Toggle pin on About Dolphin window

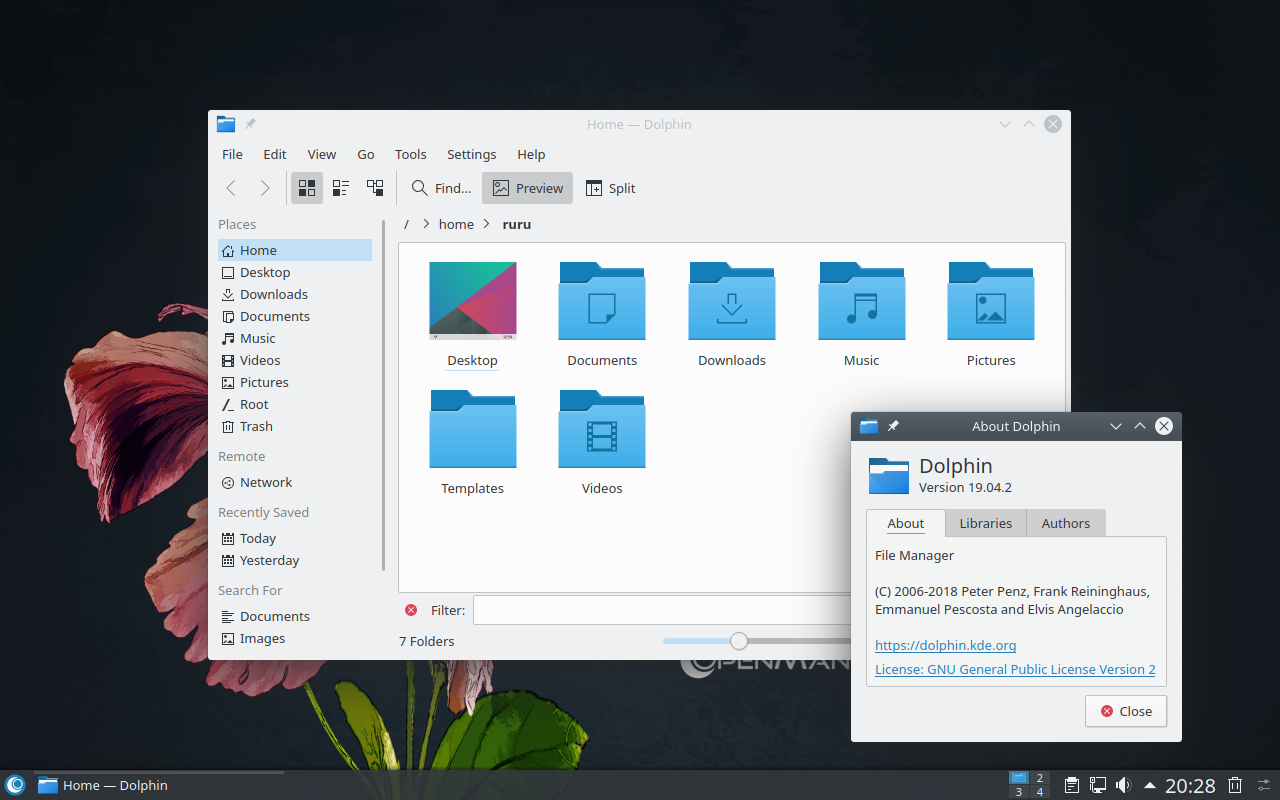coord(893,426)
